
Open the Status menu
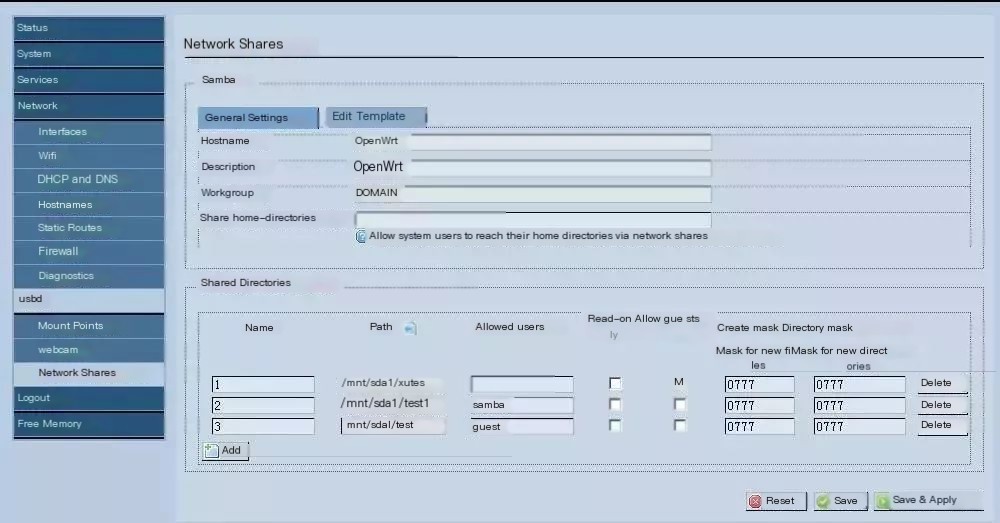(89, 28)
